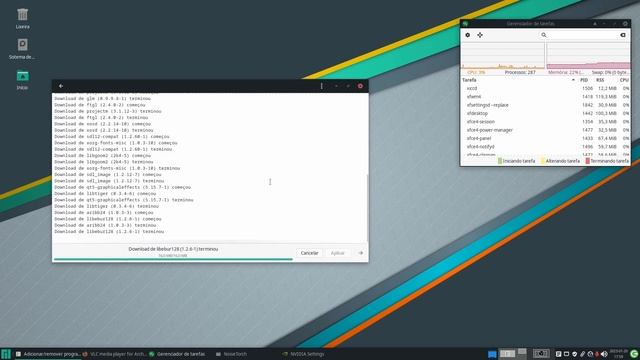The width and height of the screenshot is (640, 360).
Task: Click log line 'Download de projectm (3.1.12-3) terminou'
Action: [108, 111]
